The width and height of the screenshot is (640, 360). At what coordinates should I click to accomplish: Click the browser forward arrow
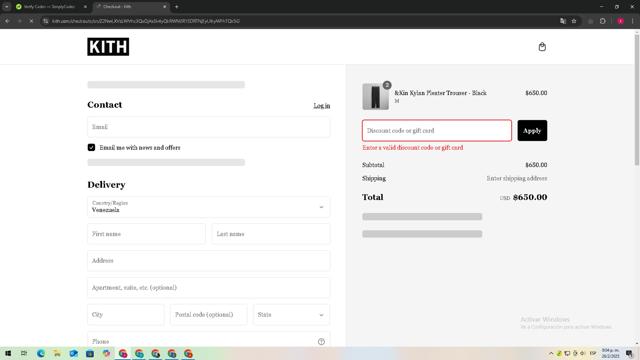(19, 21)
